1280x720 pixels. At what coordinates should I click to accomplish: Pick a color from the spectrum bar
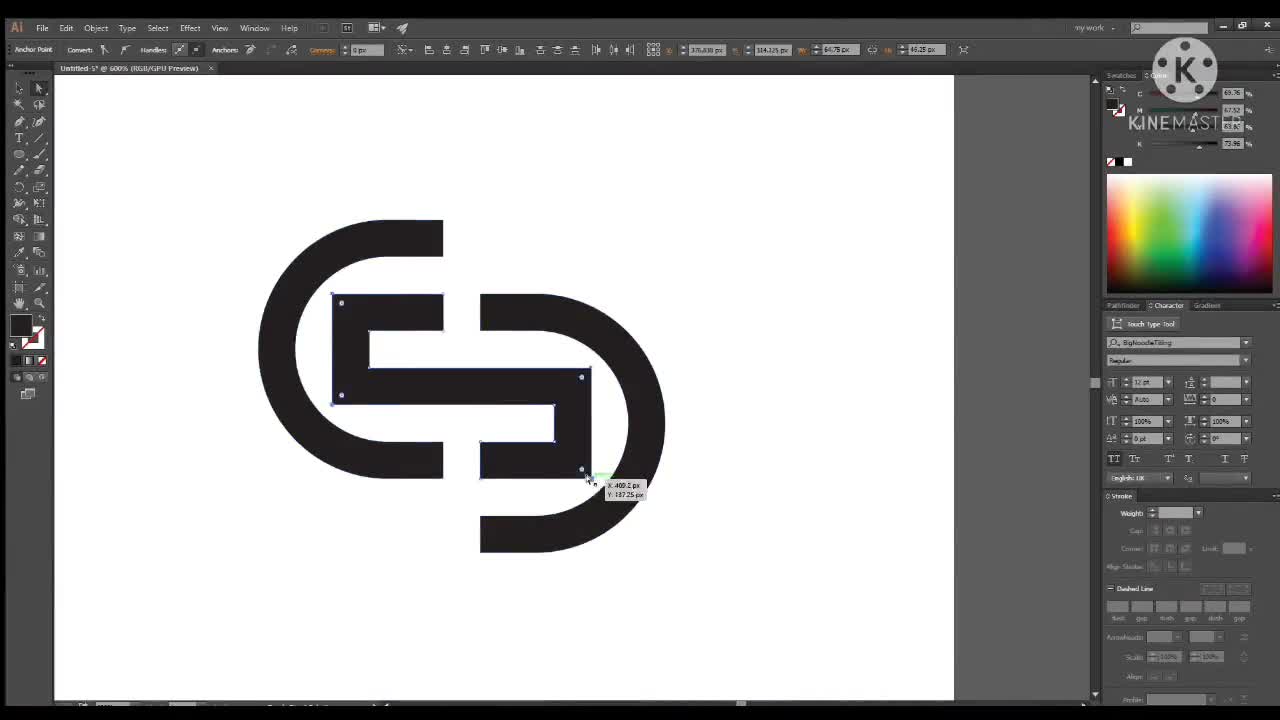pos(1189,234)
